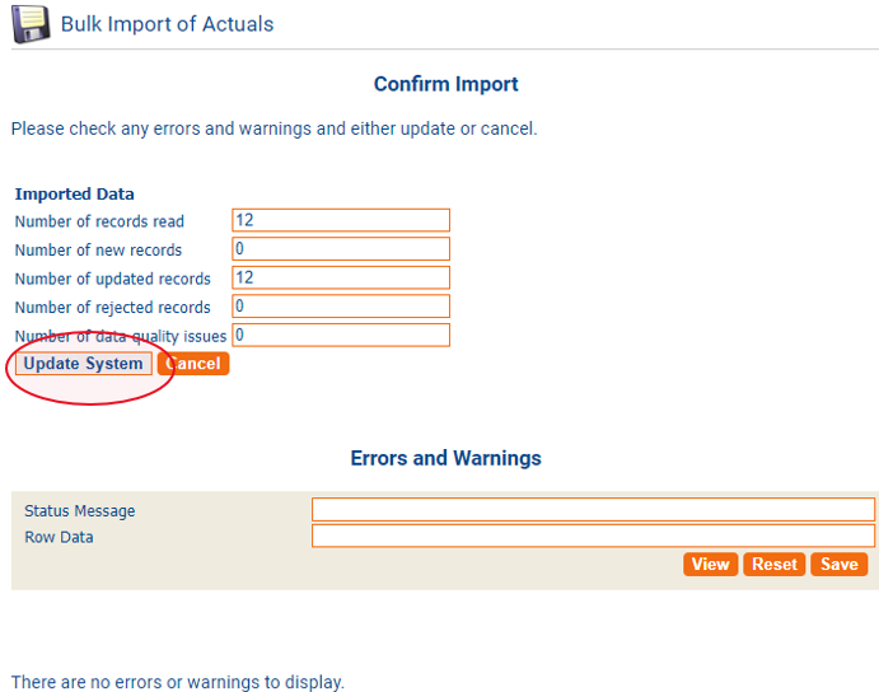Focus the Number of records read field
The image size is (879, 692).
(340, 220)
